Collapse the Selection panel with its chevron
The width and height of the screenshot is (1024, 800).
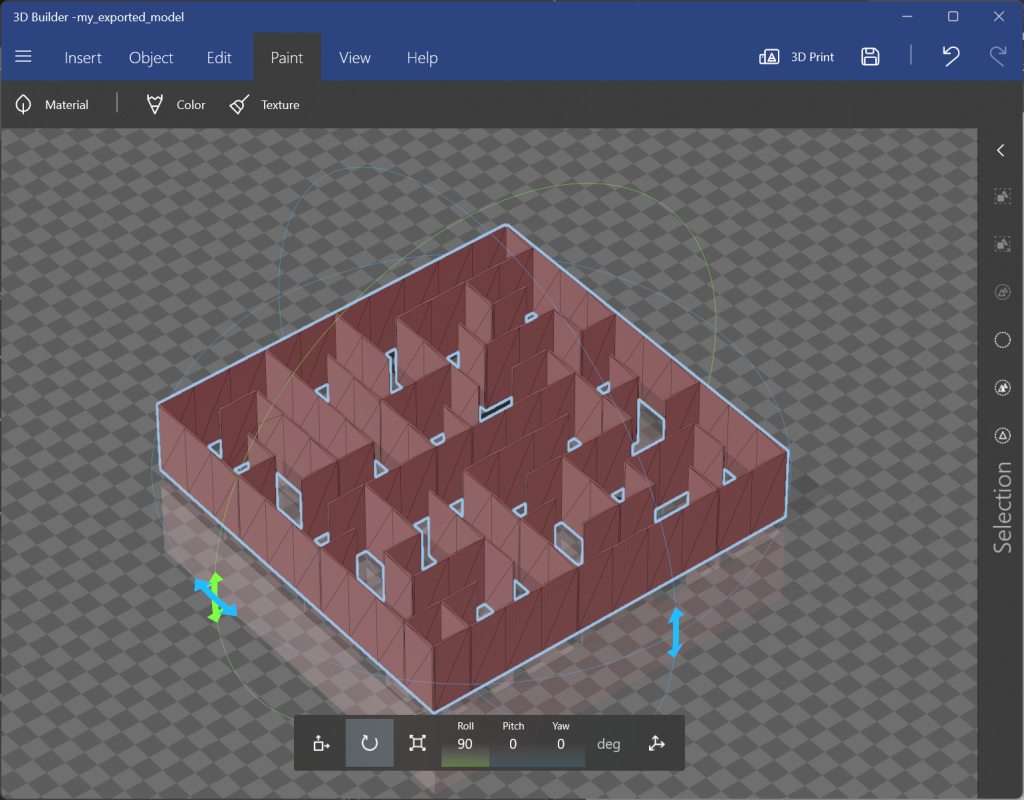(x=1001, y=150)
